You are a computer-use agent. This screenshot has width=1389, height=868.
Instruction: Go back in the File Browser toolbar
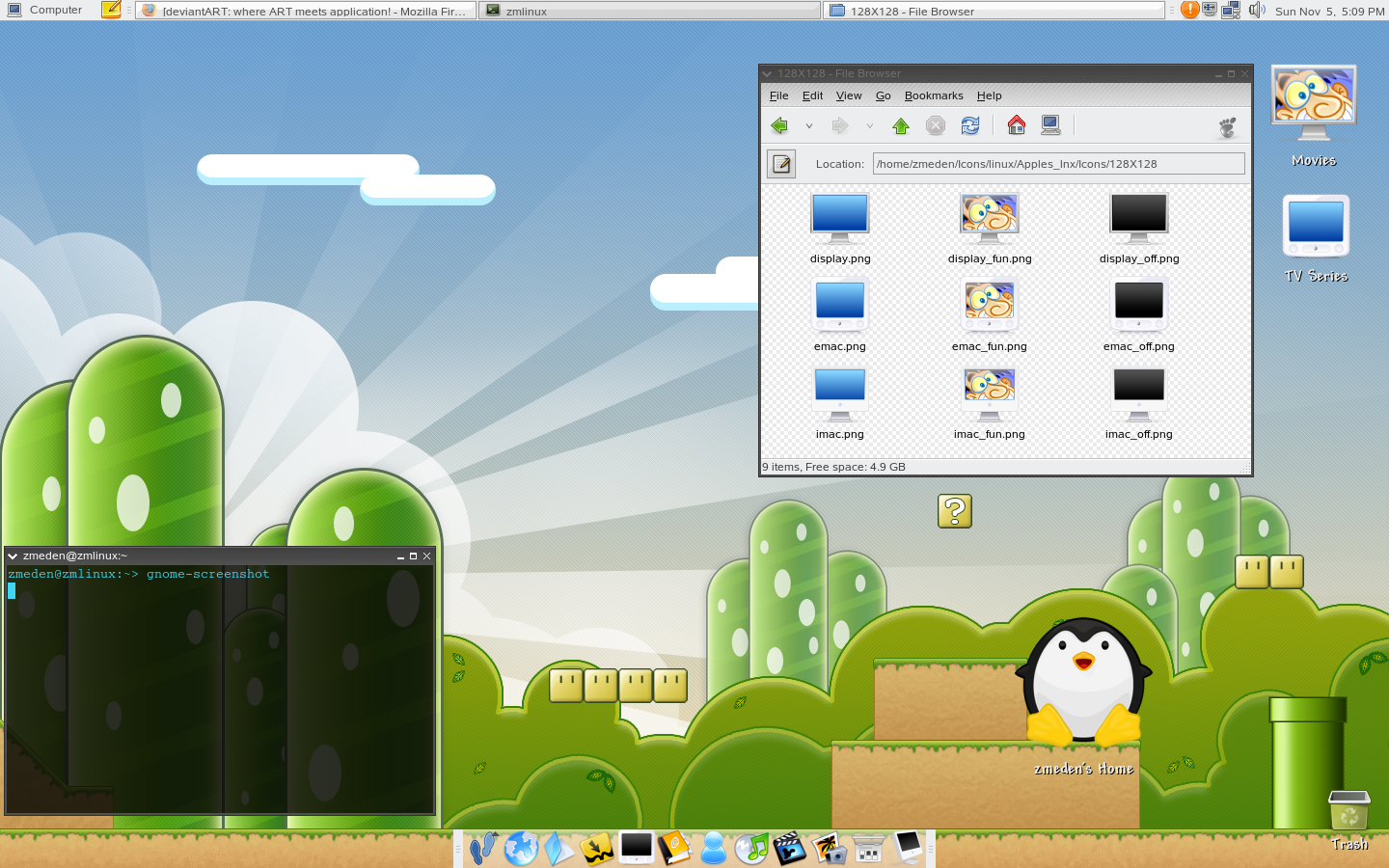[779, 125]
